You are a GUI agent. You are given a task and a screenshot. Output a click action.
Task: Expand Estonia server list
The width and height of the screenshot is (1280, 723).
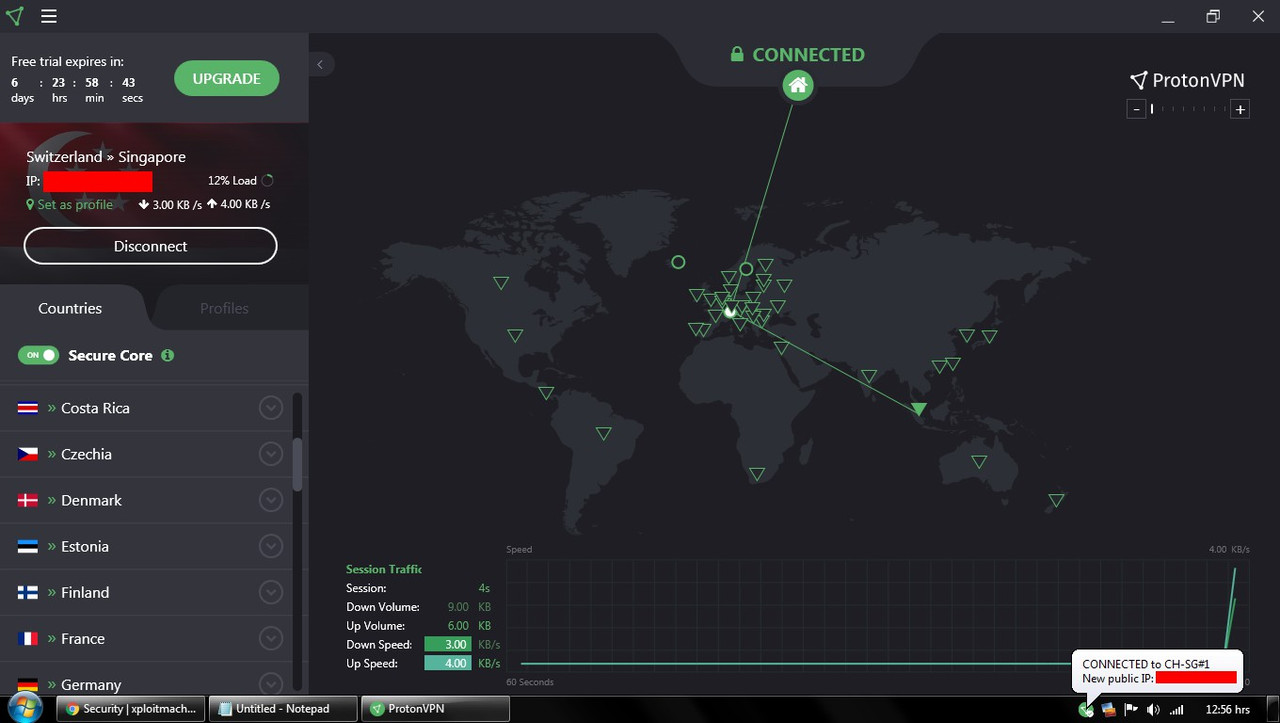click(x=271, y=546)
